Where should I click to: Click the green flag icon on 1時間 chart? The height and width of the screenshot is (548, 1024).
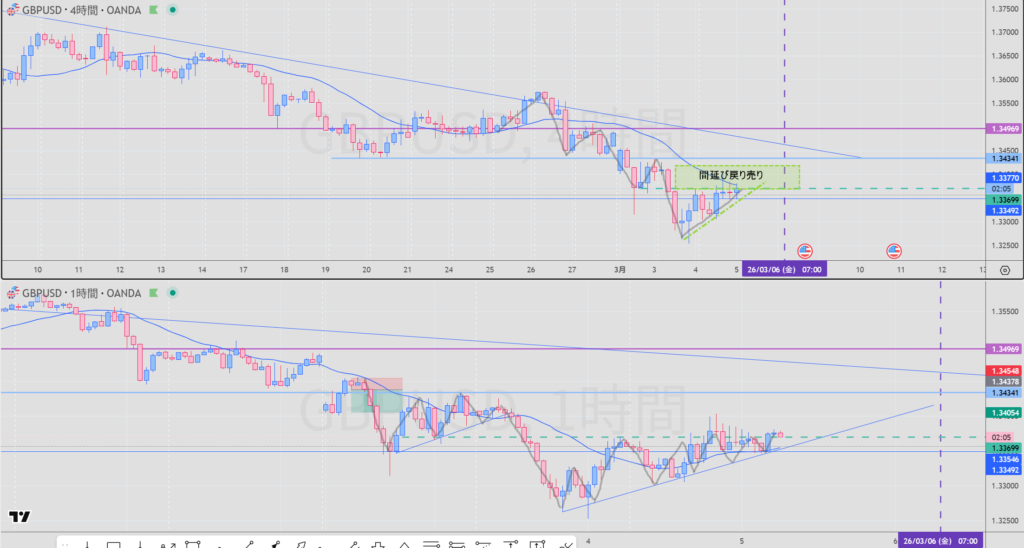153,292
